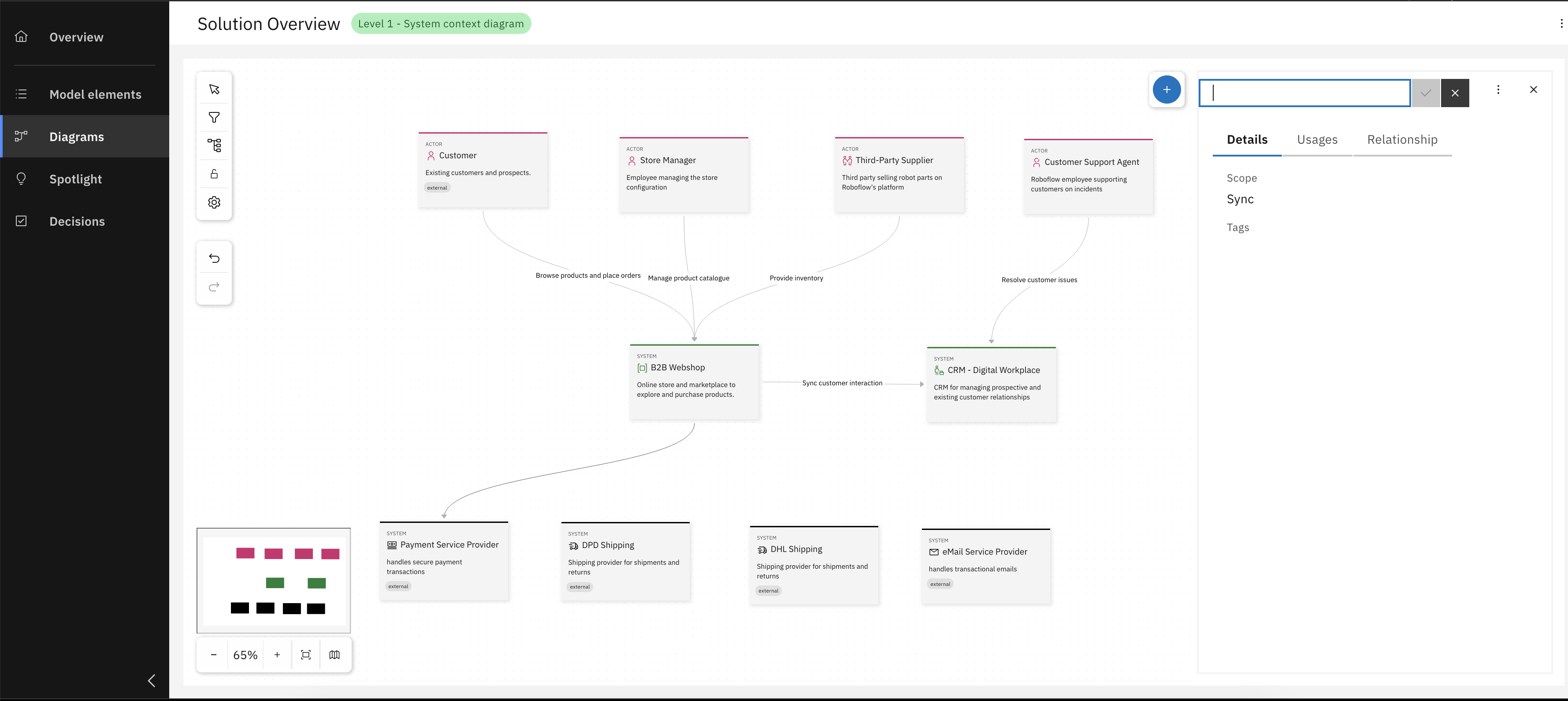Screen dimensions: 1568x701
Task: Open the Diagrams section in the sidebar
Action: [76, 136]
